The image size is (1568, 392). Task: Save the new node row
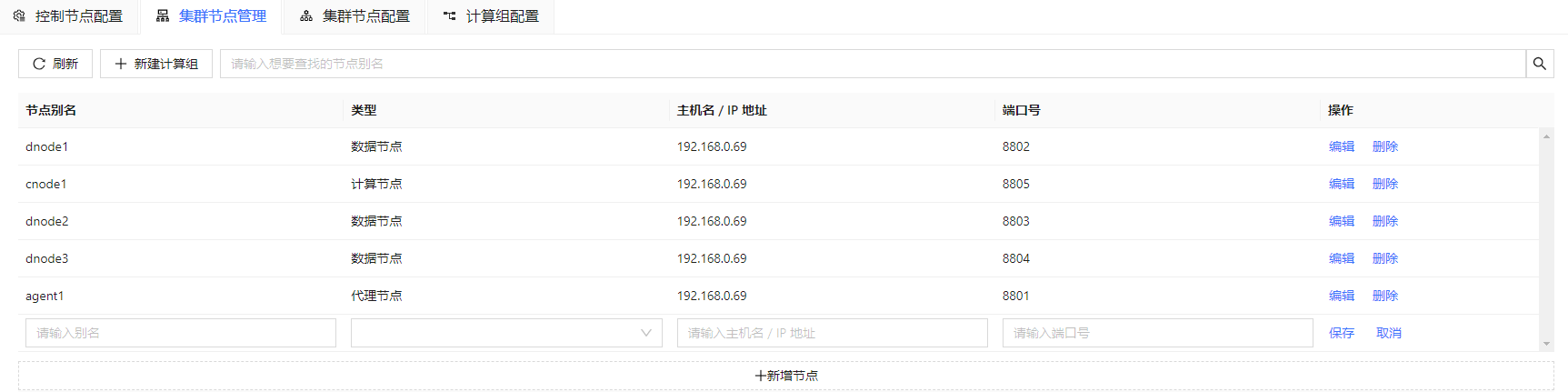[1341, 333]
